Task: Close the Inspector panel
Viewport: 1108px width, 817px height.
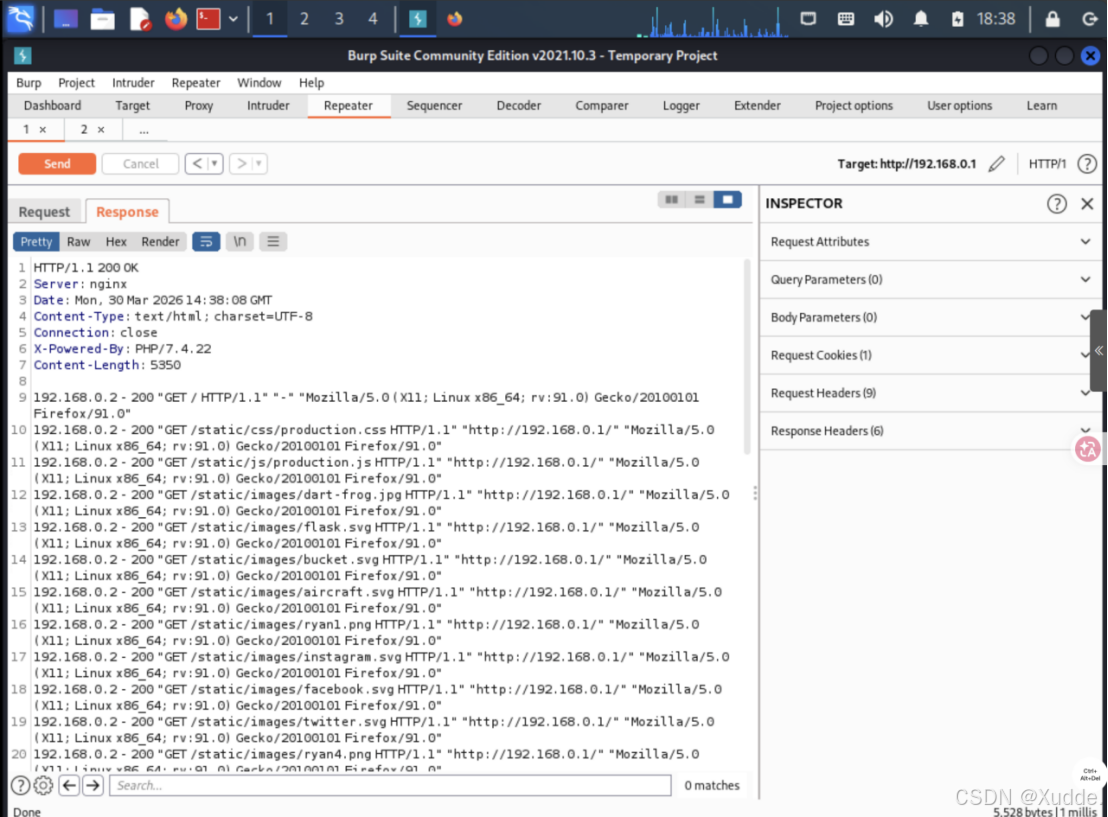Action: [x=1087, y=204]
